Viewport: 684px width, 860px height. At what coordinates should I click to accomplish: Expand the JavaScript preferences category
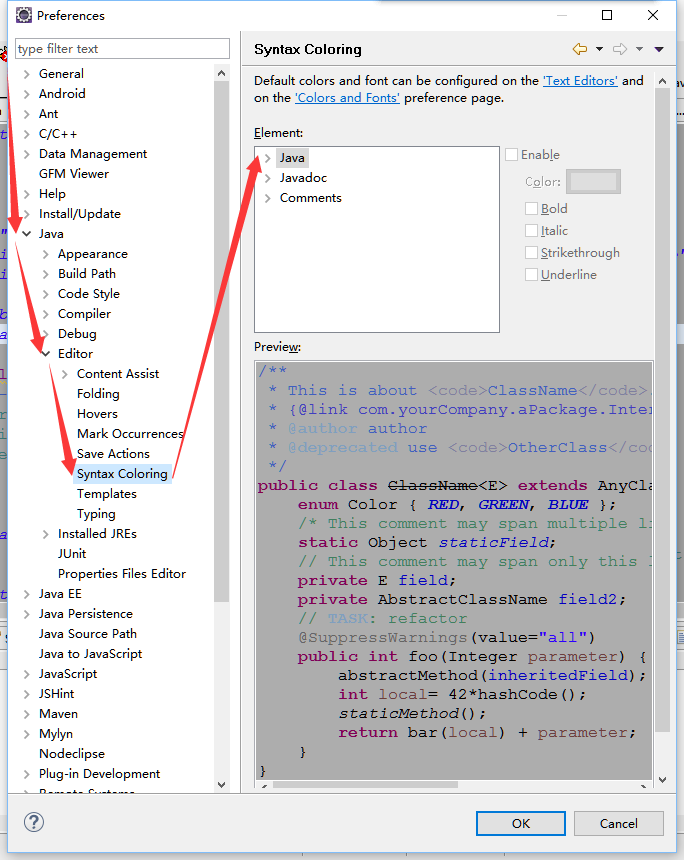26,674
